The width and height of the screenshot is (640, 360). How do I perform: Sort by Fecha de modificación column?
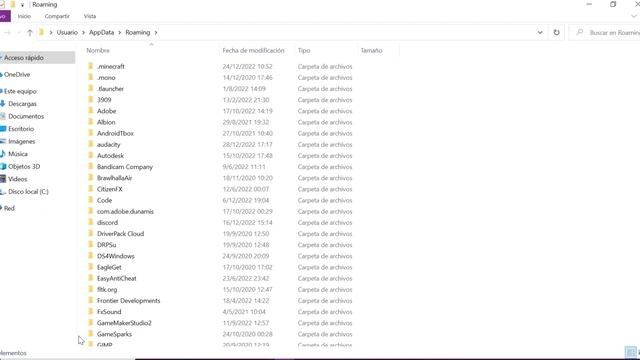point(253,51)
